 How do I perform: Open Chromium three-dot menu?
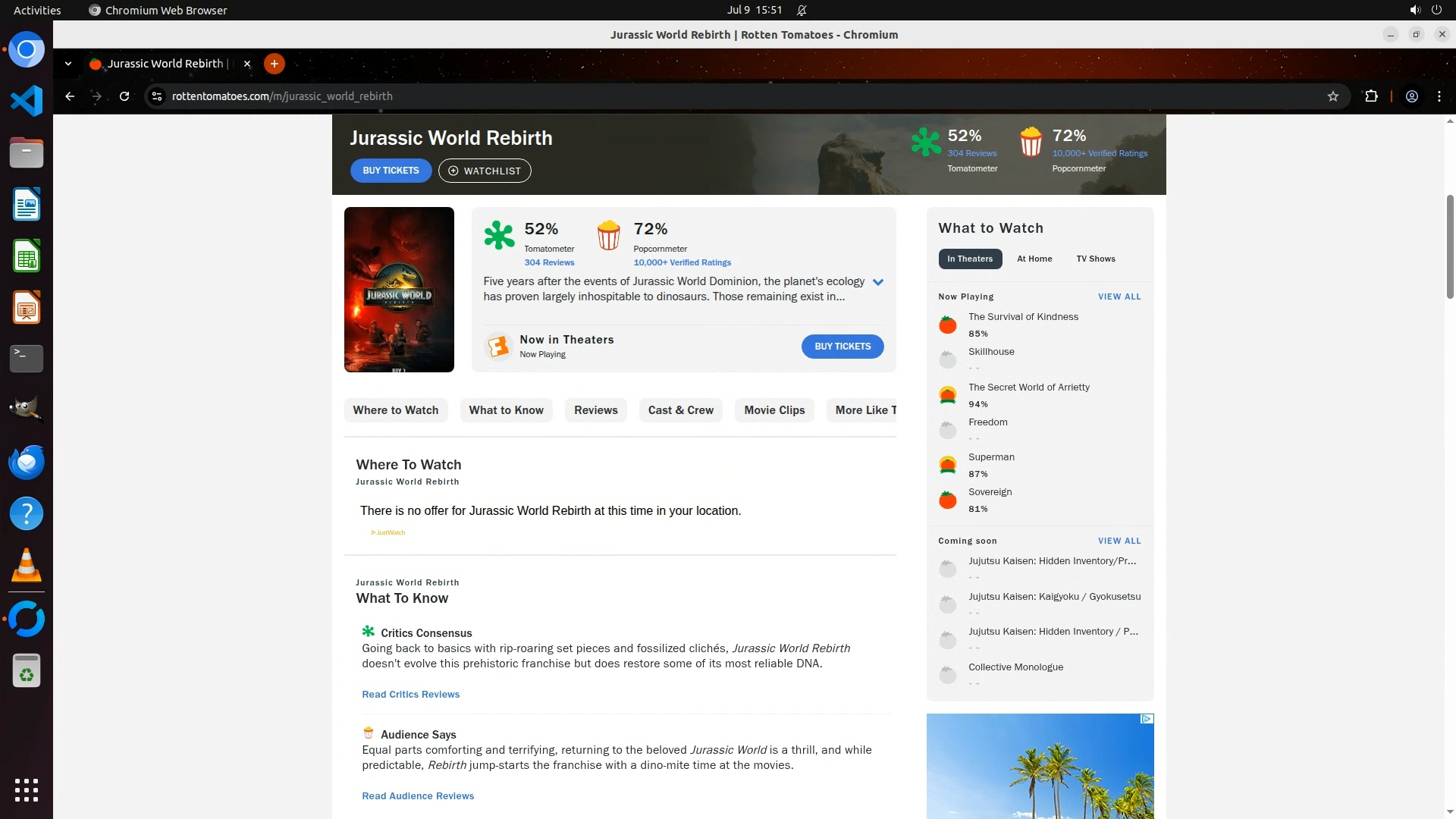click(x=1439, y=96)
